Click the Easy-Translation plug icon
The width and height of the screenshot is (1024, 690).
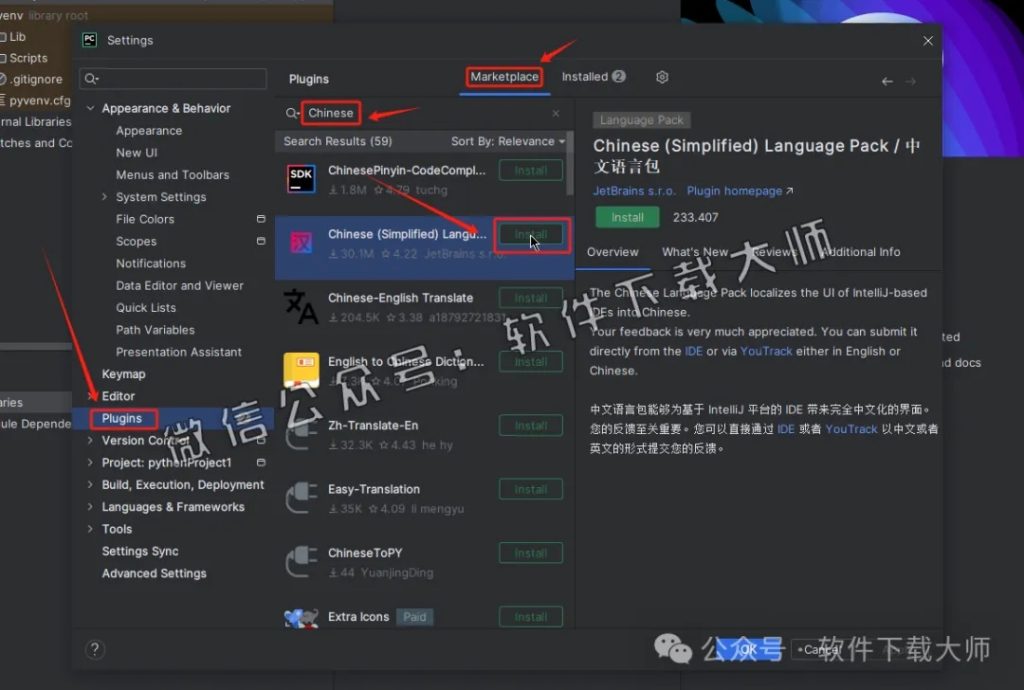click(303, 495)
